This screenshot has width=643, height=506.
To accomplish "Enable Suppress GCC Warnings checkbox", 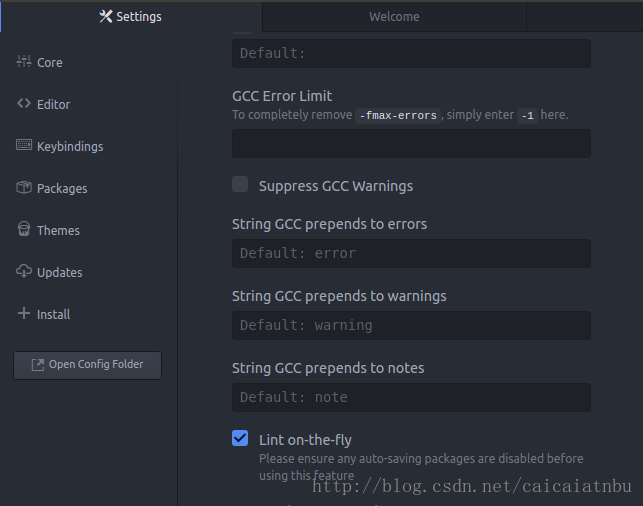I will tap(240, 184).
